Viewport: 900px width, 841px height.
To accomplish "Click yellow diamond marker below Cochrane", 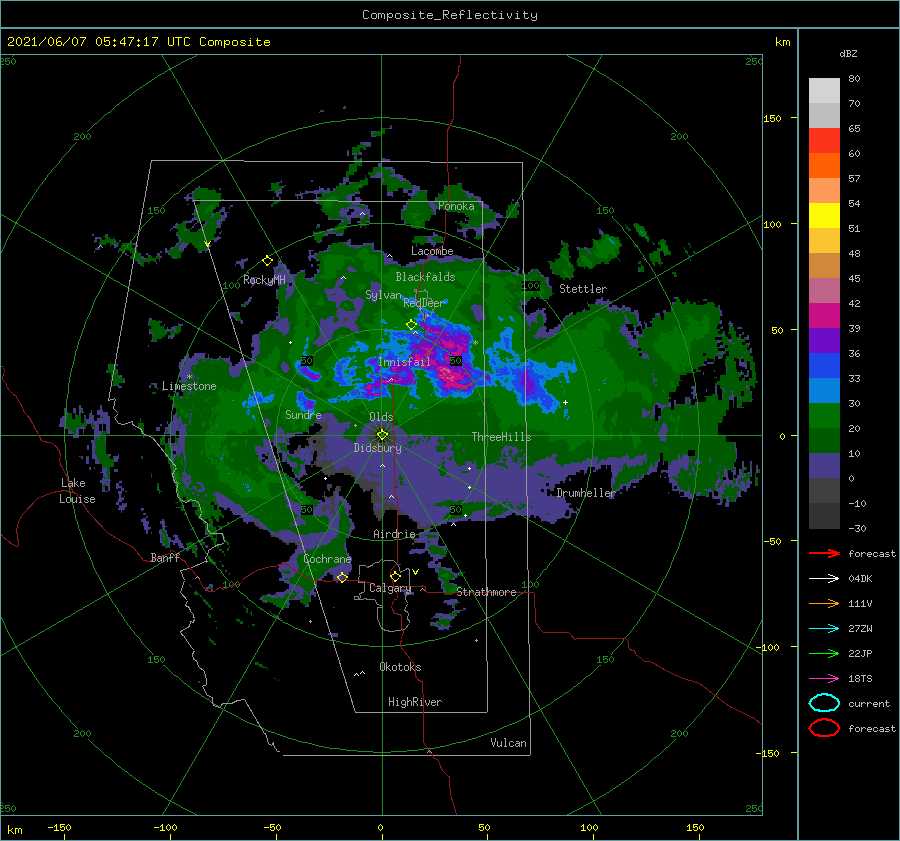I will pos(342,577).
